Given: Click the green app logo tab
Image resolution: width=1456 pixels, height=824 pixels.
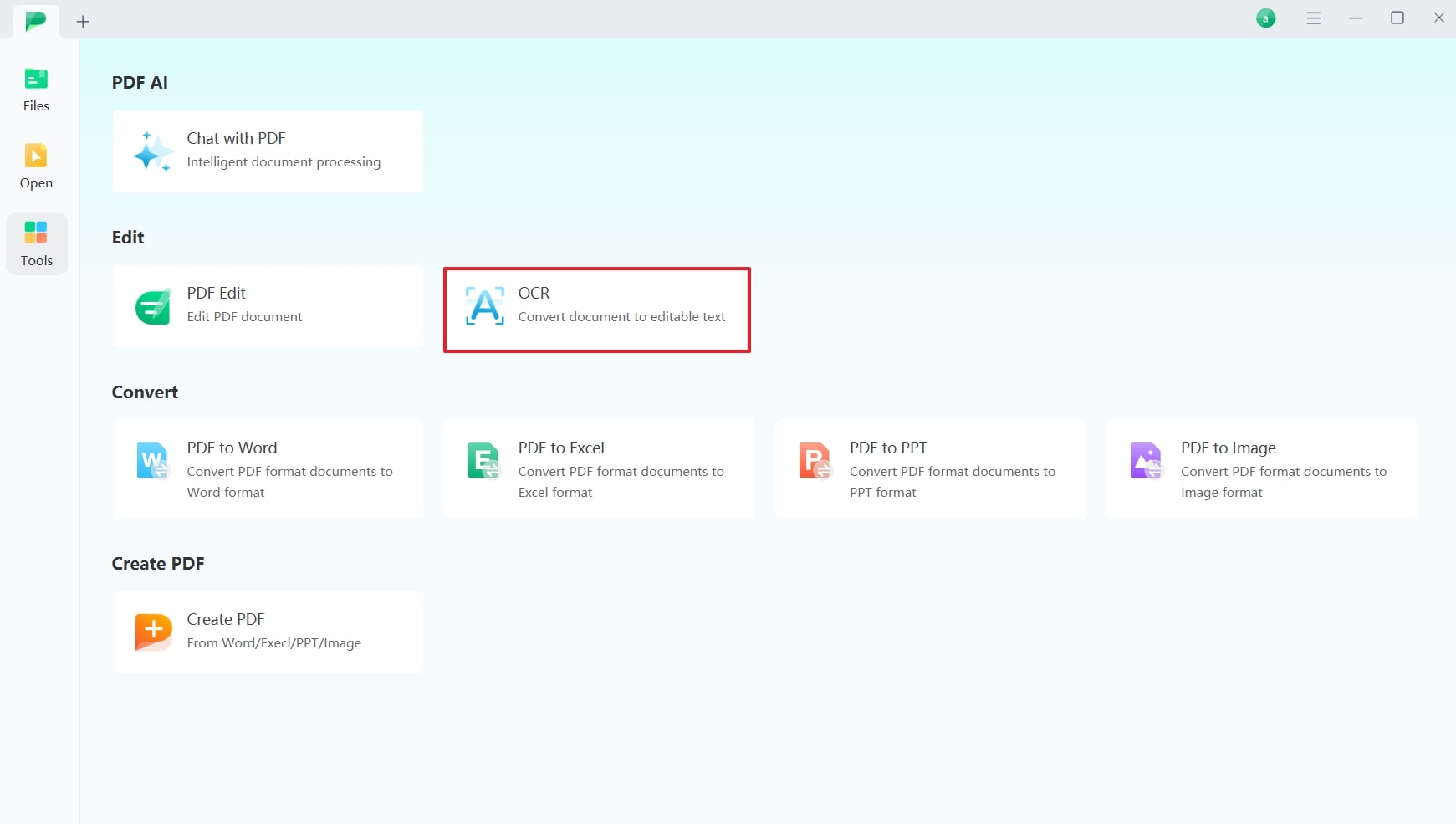Looking at the screenshot, I should click(x=36, y=21).
